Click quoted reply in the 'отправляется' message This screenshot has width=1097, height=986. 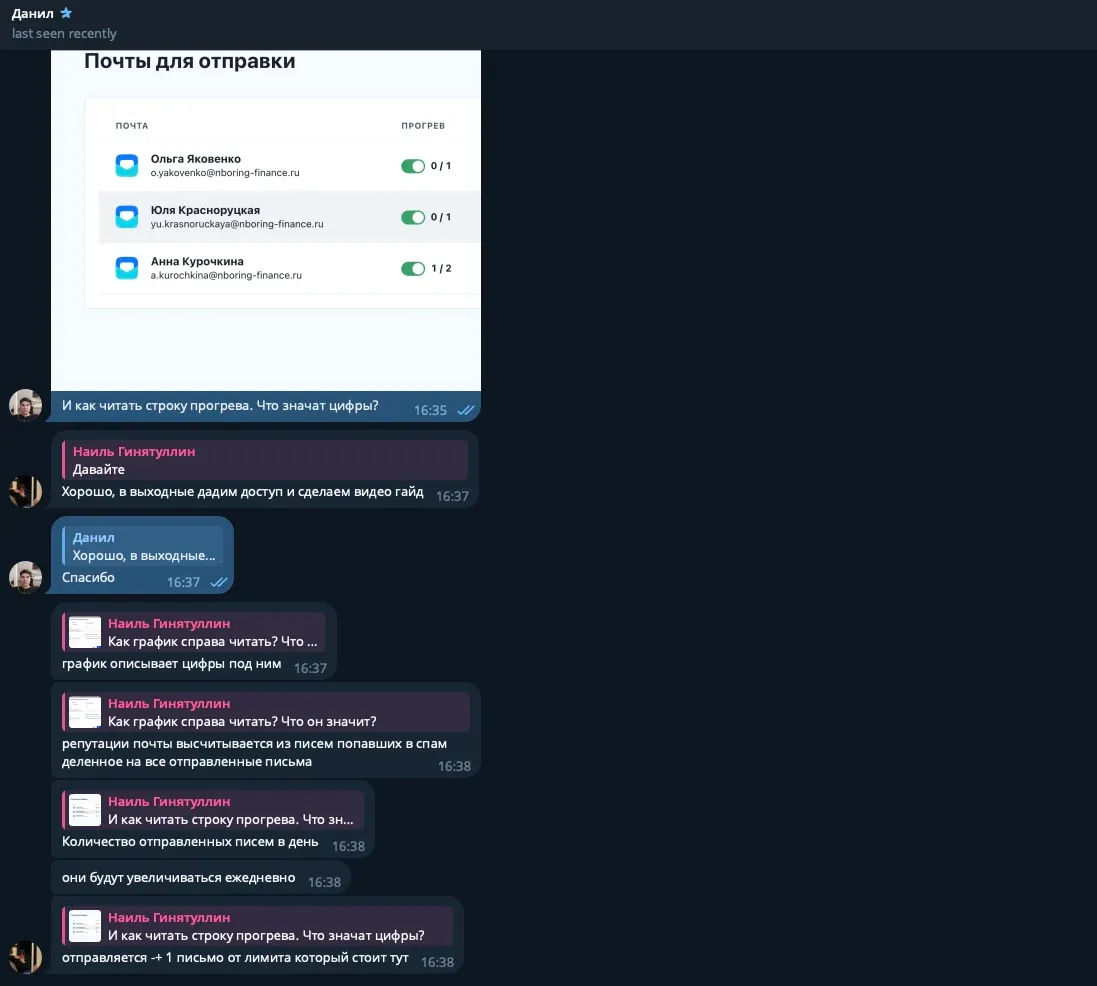258,926
